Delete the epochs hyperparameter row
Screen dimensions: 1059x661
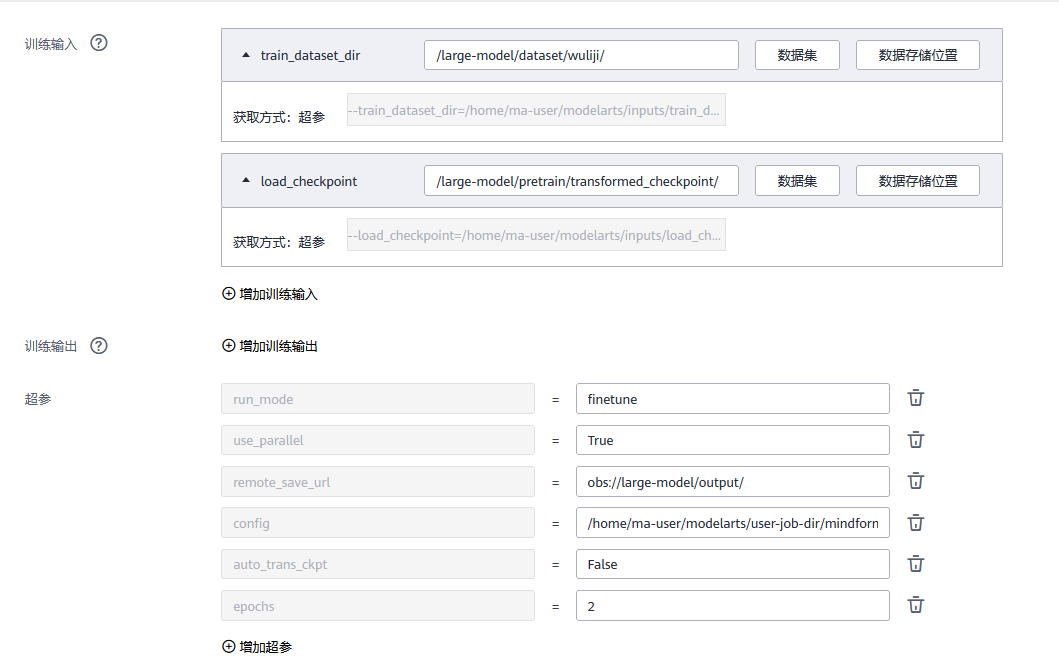pos(915,605)
